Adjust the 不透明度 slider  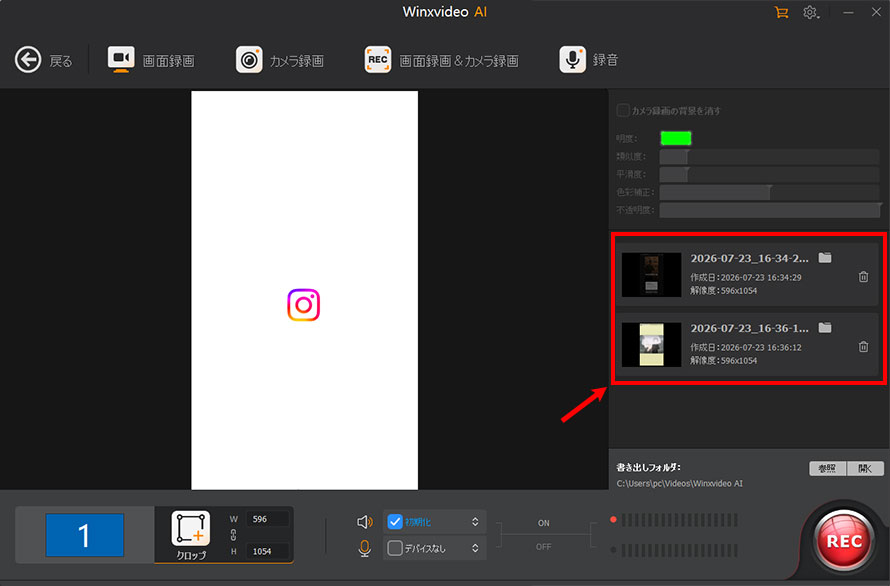pyautogui.click(x=769, y=210)
